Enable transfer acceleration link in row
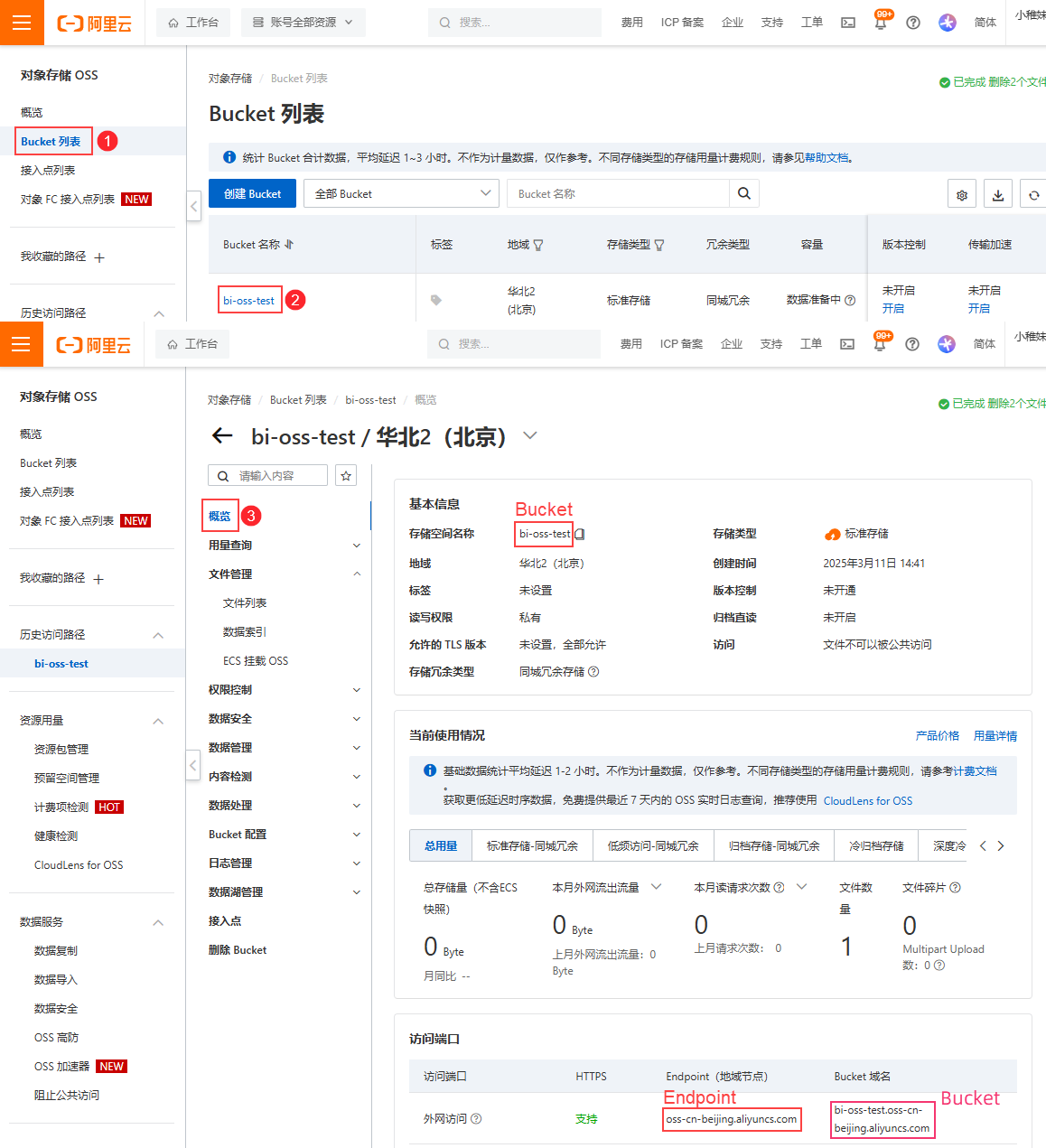 (x=979, y=309)
